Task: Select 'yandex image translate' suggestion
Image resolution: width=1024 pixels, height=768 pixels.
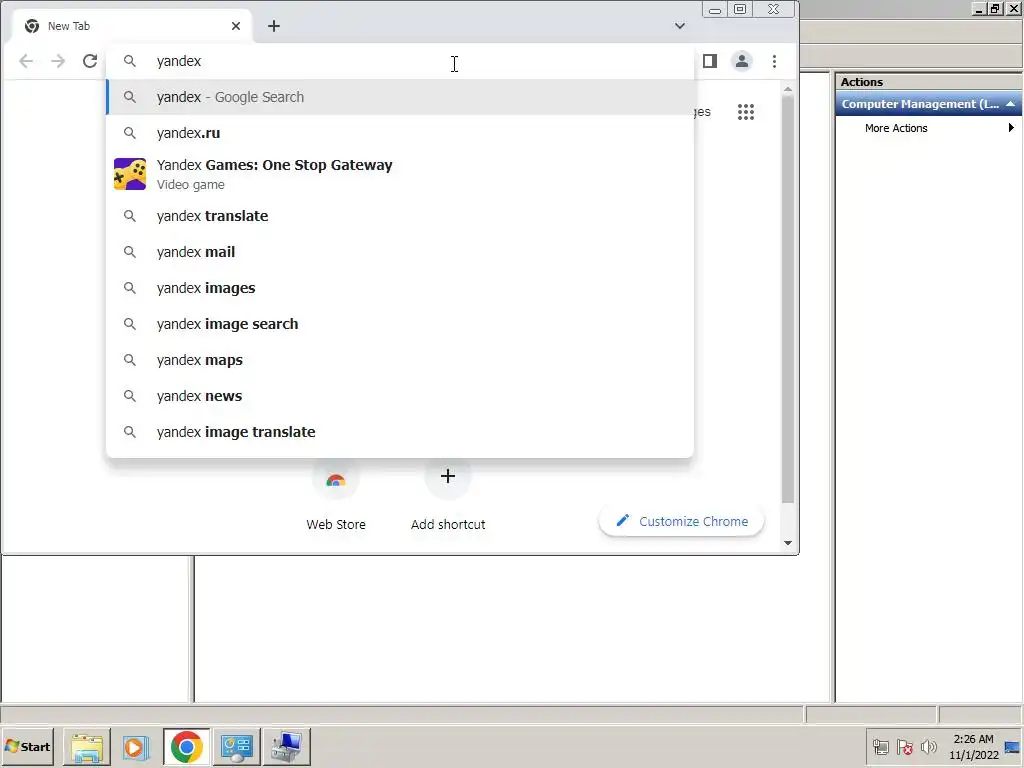Action: [400, 432]
